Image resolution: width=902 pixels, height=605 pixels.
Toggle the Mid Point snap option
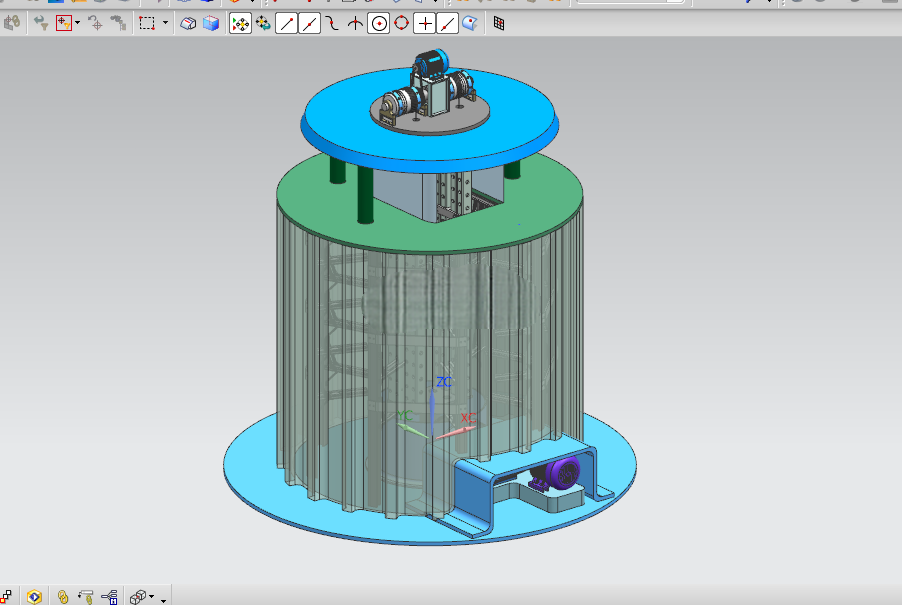pos(309,24)
